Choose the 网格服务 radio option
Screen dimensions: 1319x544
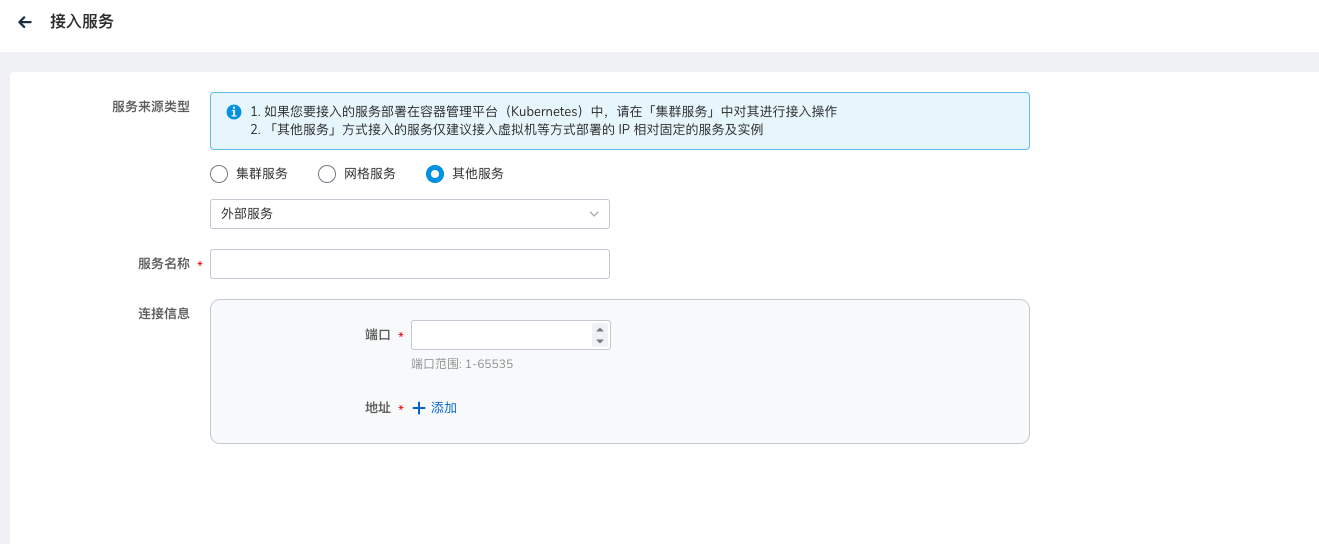(327, 174)
